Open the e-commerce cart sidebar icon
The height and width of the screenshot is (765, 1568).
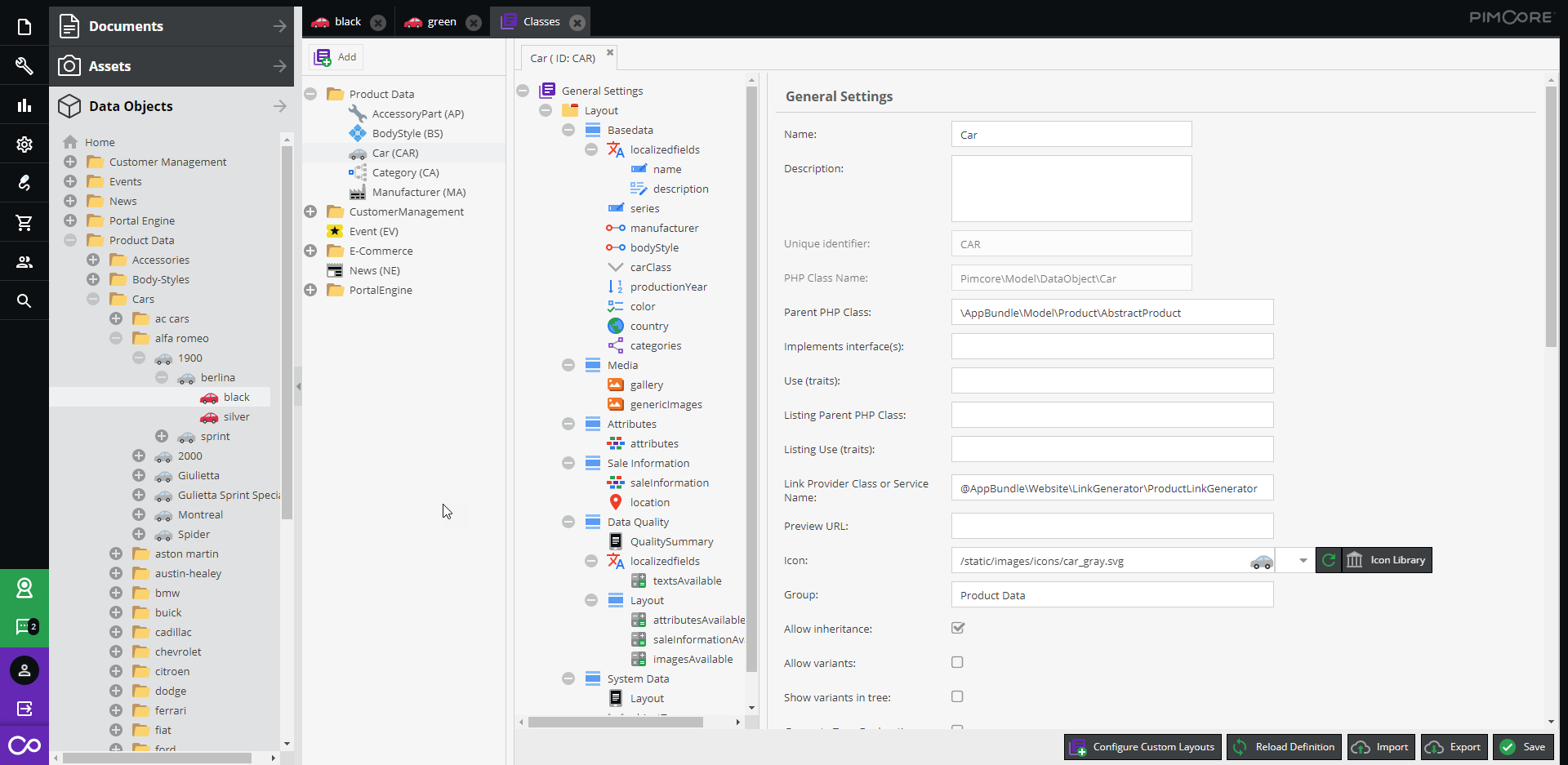coord(24,222)
